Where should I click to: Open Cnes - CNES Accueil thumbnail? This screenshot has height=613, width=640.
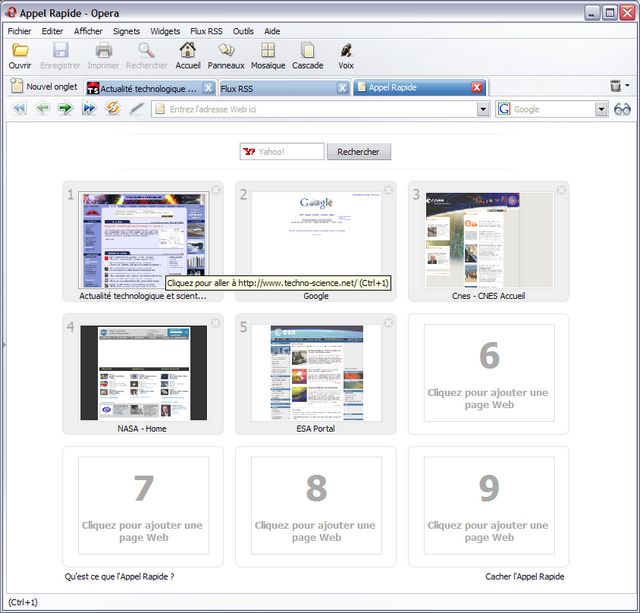coord(489,240)
